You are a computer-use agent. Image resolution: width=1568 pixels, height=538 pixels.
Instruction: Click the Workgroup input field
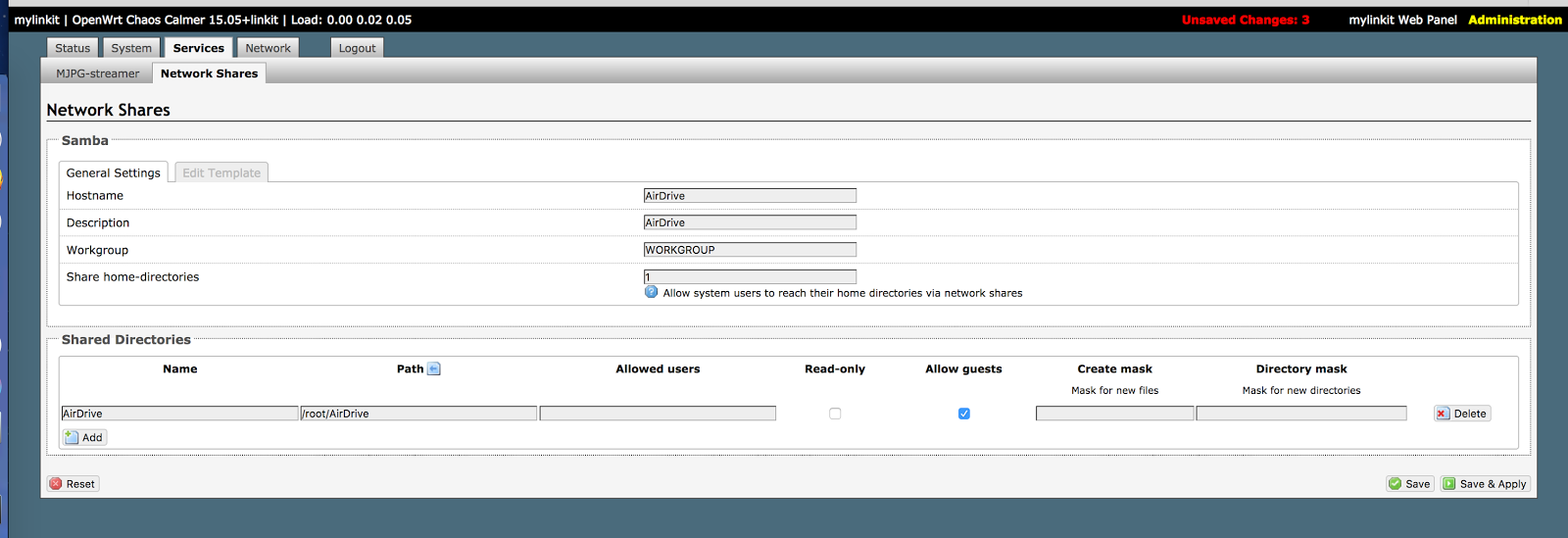tap(750, 250)
